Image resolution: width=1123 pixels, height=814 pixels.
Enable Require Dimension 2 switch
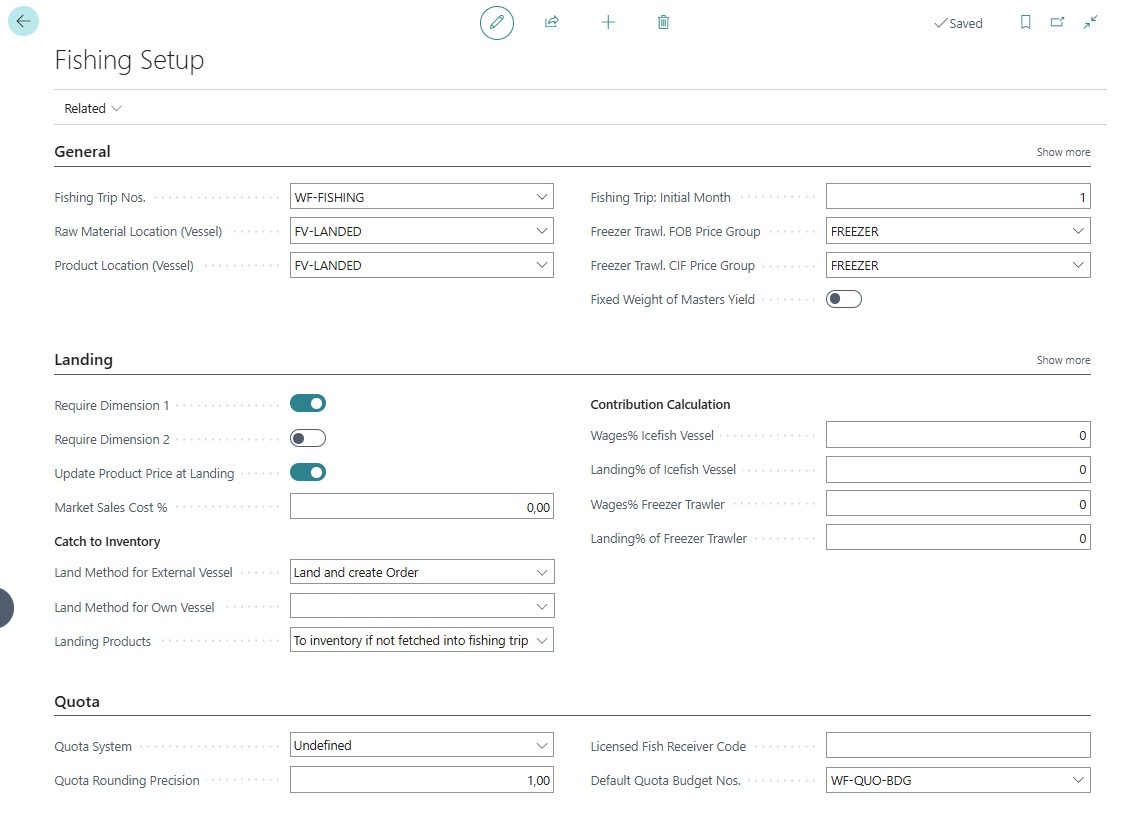(308, 438)
